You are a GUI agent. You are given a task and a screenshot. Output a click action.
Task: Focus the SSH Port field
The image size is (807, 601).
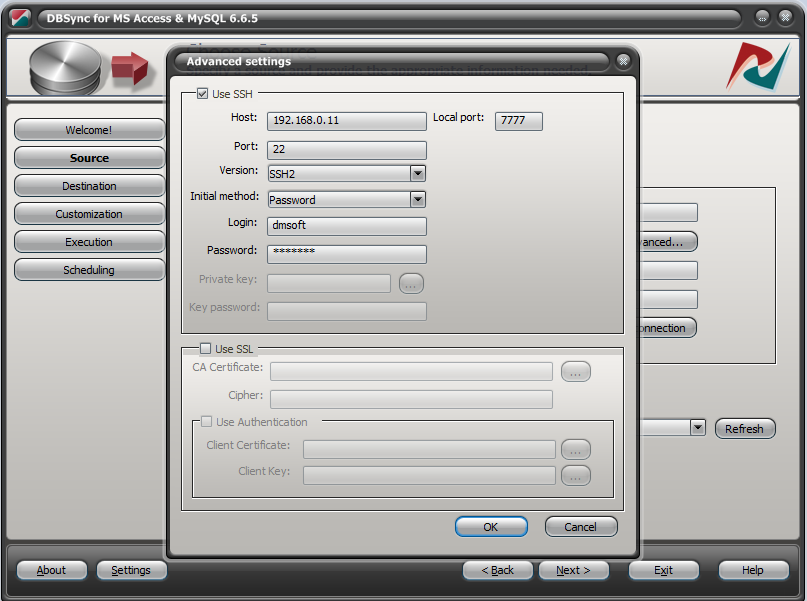click(347, 150)
